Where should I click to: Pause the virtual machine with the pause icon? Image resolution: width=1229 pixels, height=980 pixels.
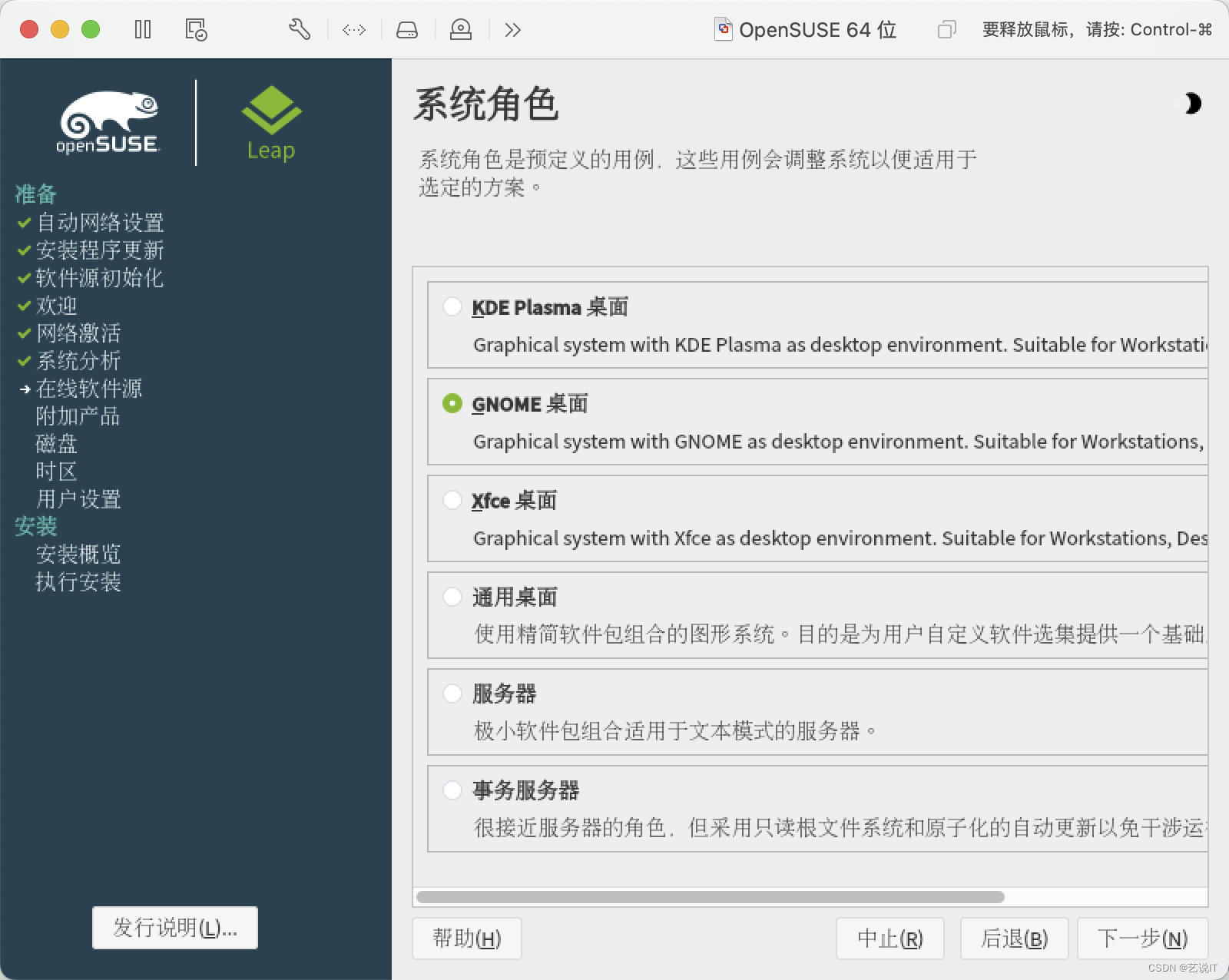tap(143, 30)
